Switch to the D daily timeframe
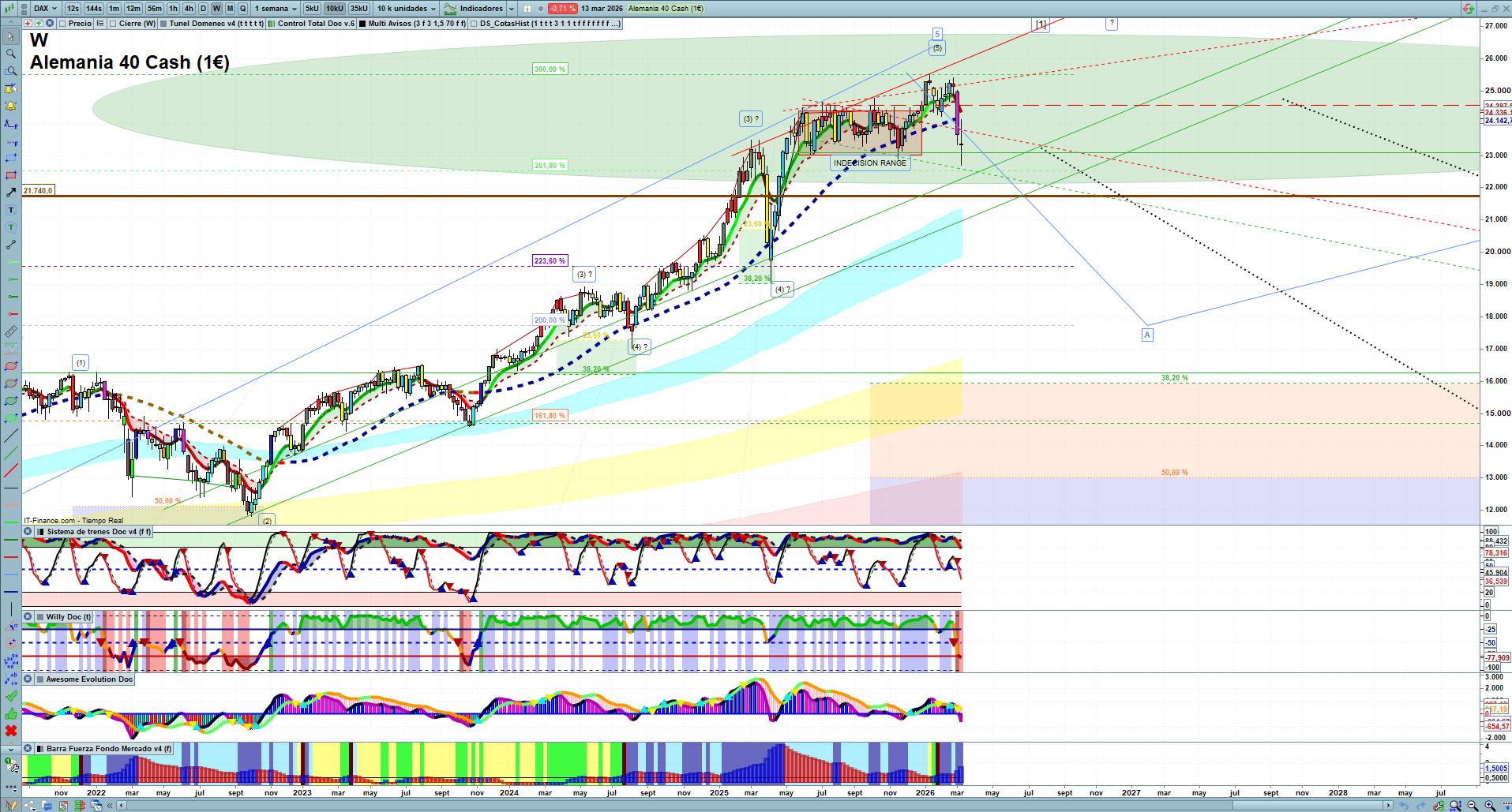Viewport: 1512px width, 812px height. [203, 9]
